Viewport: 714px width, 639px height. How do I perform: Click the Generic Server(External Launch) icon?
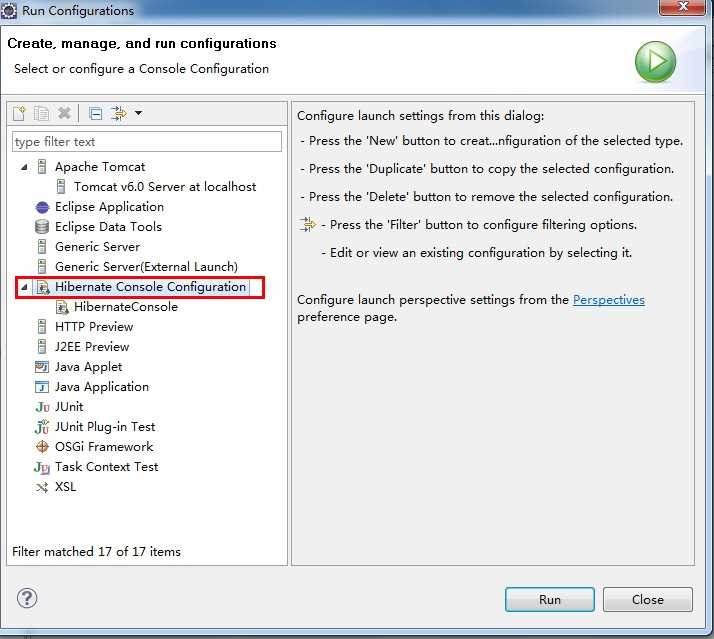click(x=42, y=267)
